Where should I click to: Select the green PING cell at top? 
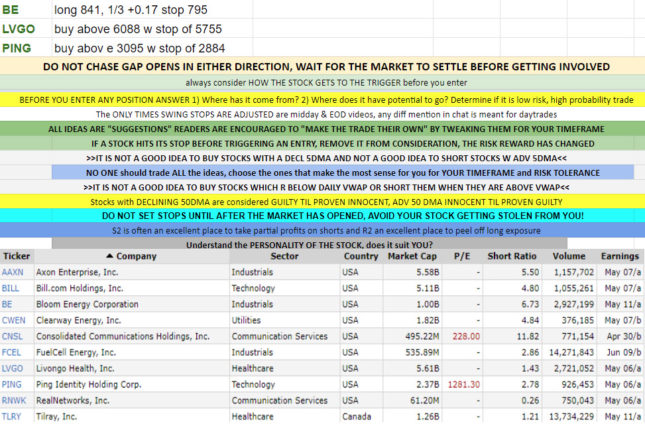pyautogui.click(x=26, y=48)
